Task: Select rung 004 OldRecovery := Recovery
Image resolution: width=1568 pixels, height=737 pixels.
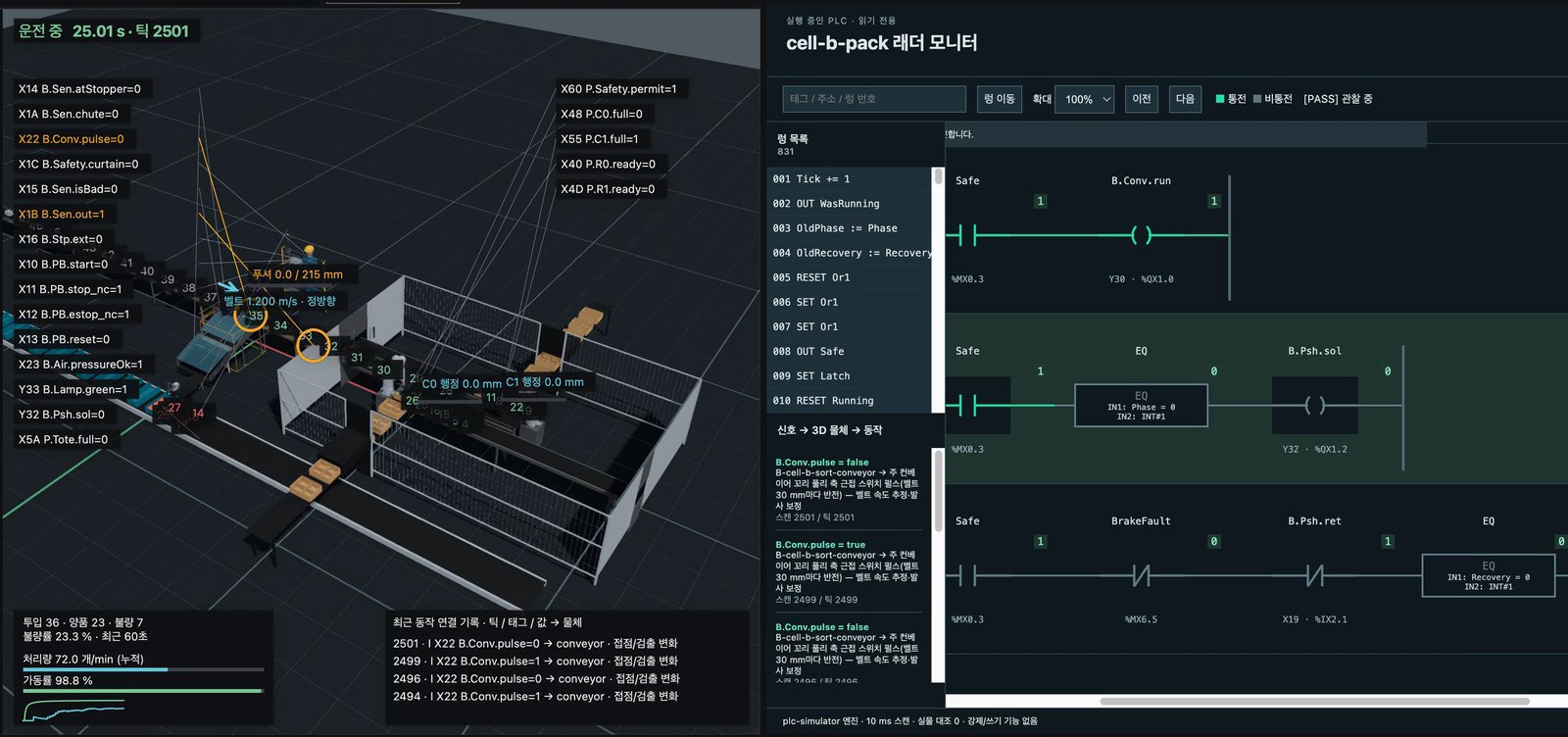Action: 849,253
